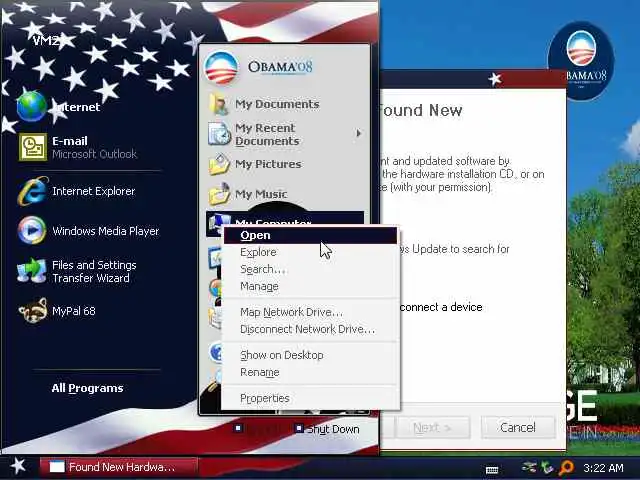
Task: Open My Documents folder
Action: pos(264,104)
